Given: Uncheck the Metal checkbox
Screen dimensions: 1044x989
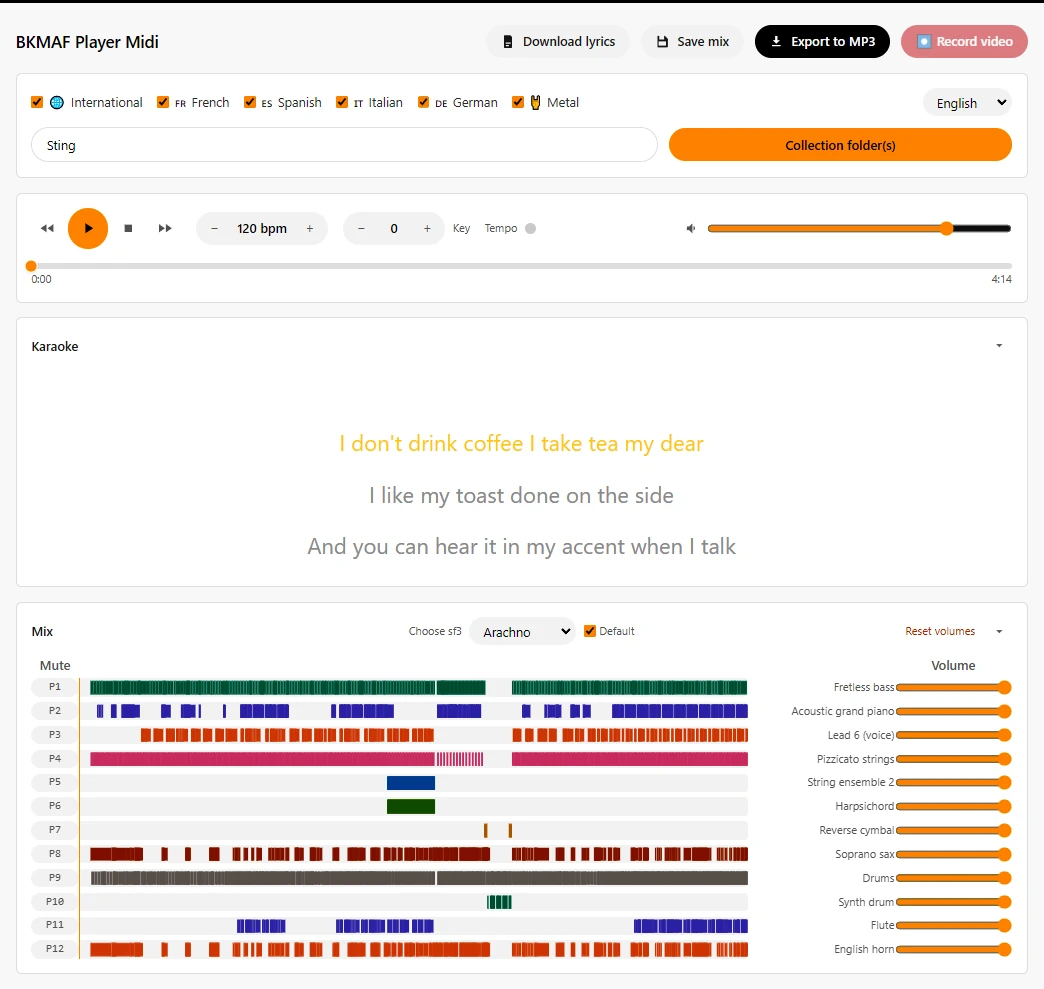Looking at the screenshot, I should [x=517, y=102].
